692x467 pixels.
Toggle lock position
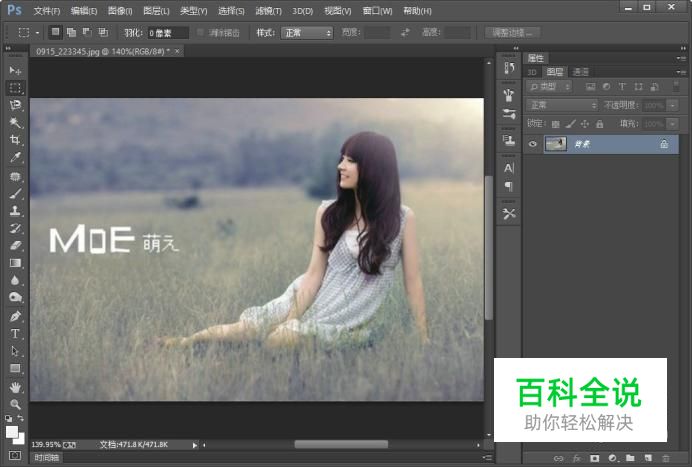pos(585,124)
